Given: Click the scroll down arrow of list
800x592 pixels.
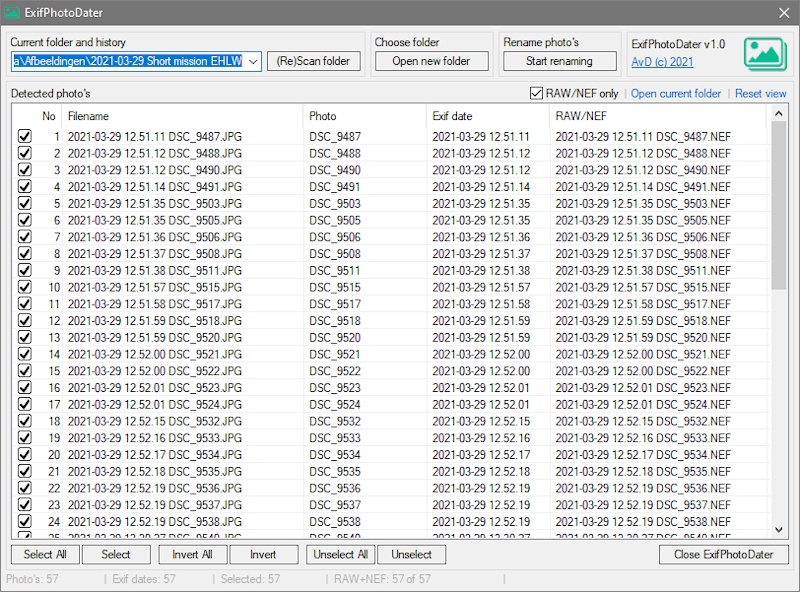Looking at the screenshot, I should click(x=780, y=530).
